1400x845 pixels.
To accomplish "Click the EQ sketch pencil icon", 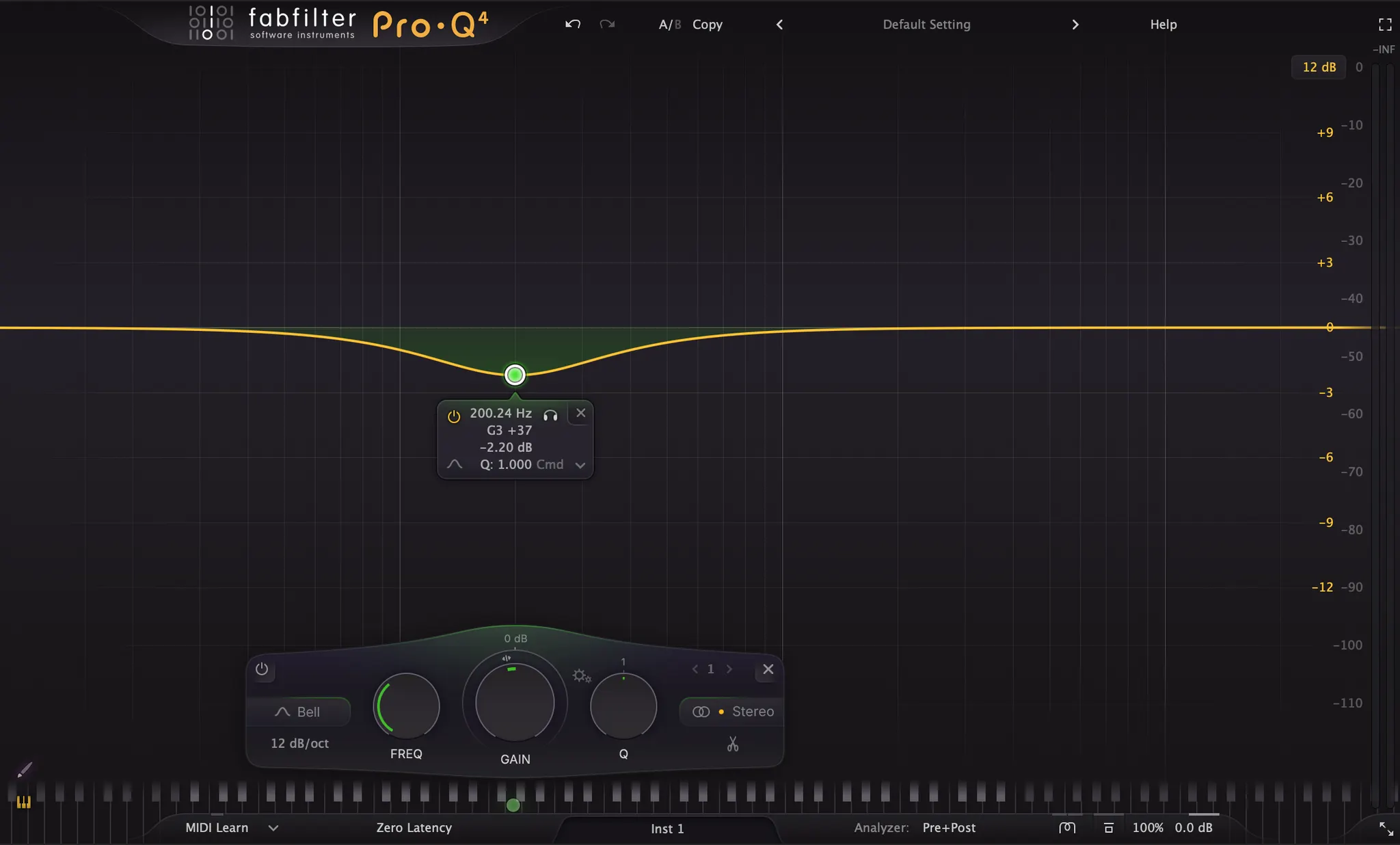I will 25,770.
